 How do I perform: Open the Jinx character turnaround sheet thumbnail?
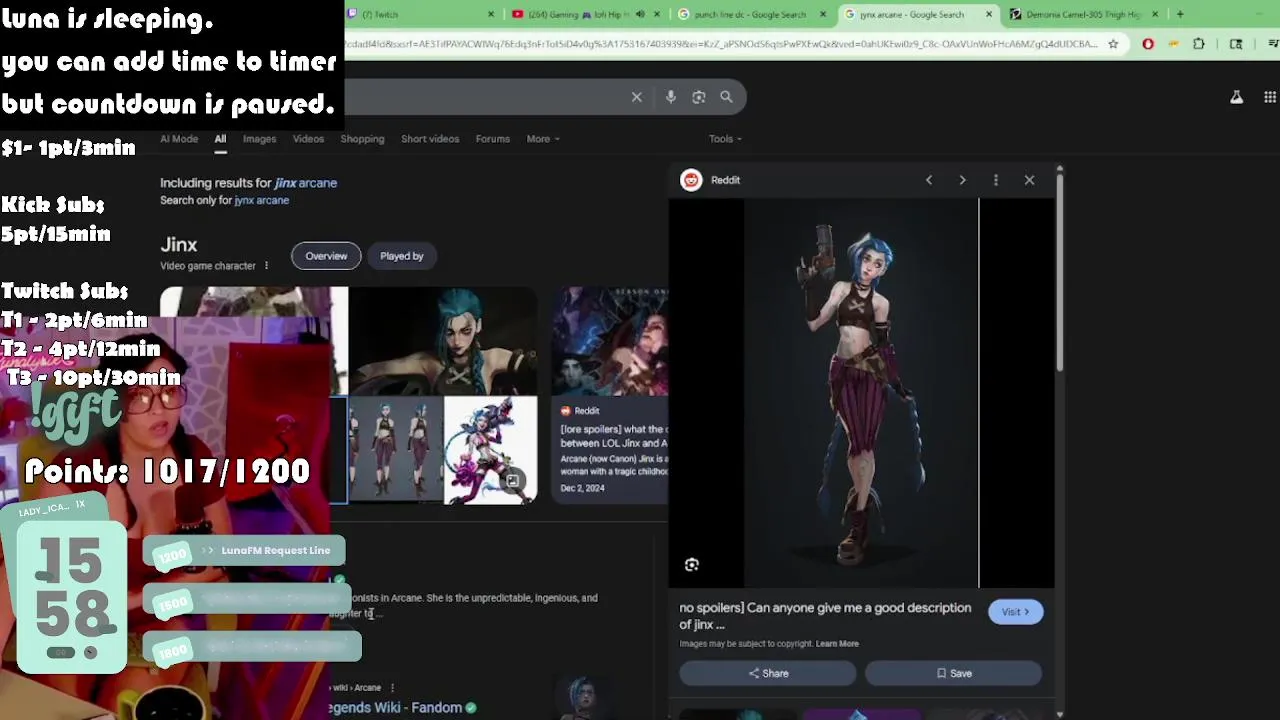pos(395,450)
